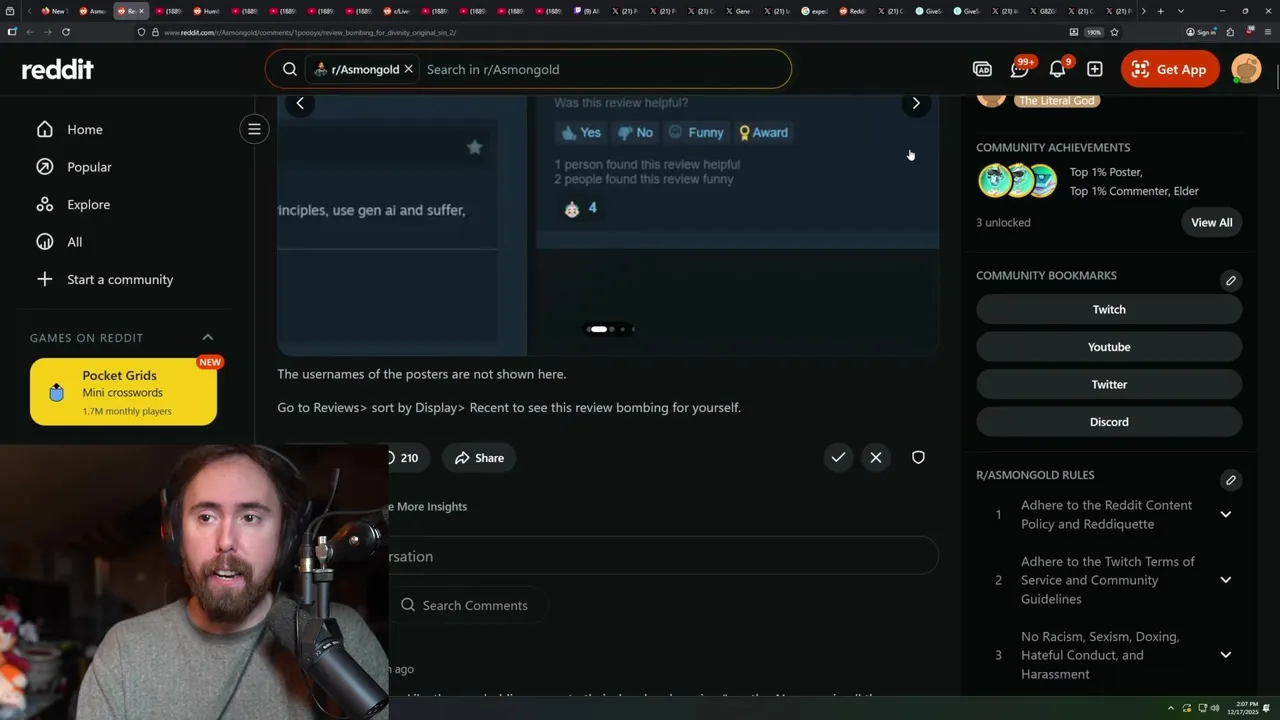
Task: Remove the post with the X icon
Action: tap(876, 457)
